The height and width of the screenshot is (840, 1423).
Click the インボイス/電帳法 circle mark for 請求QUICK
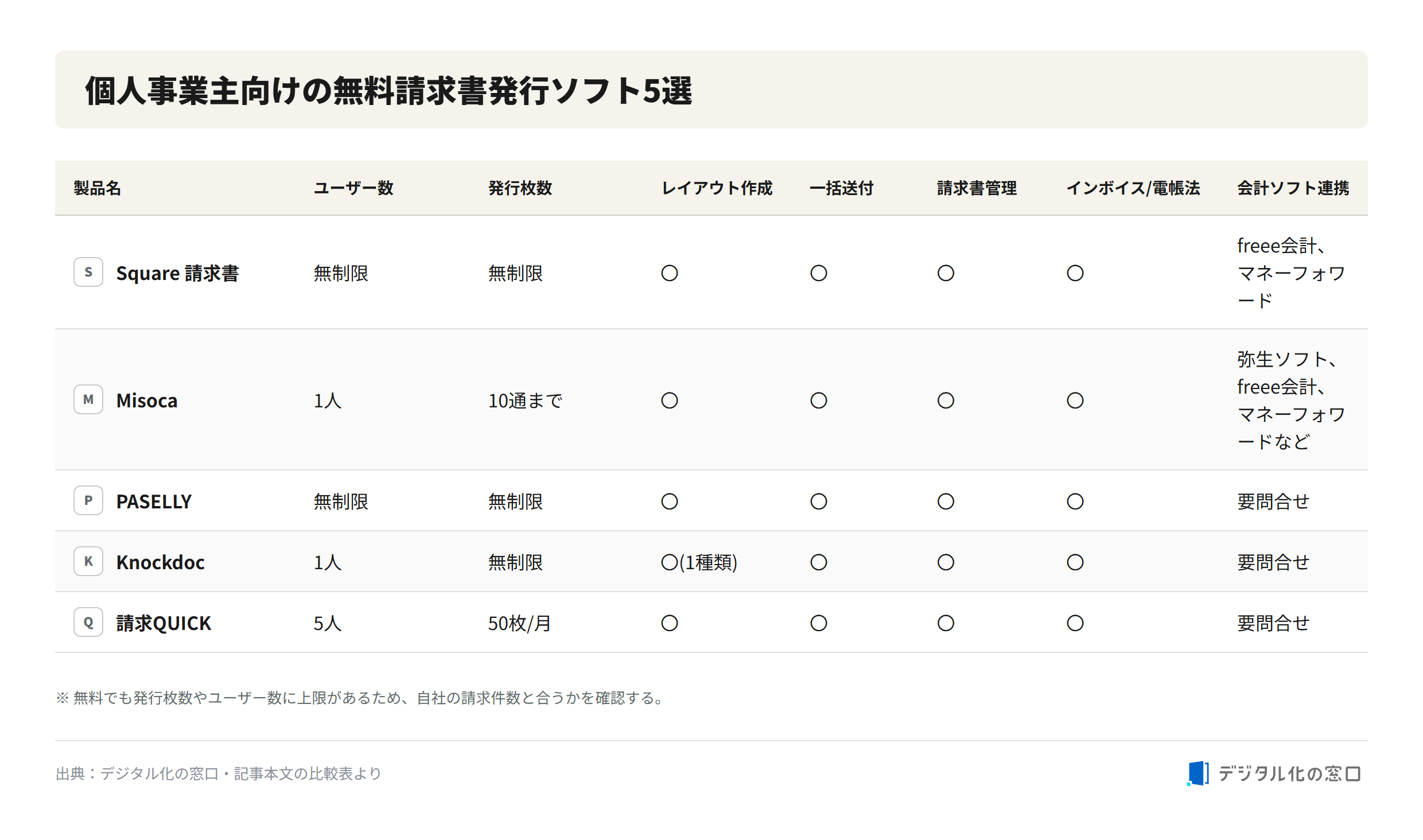[1075, 623]
